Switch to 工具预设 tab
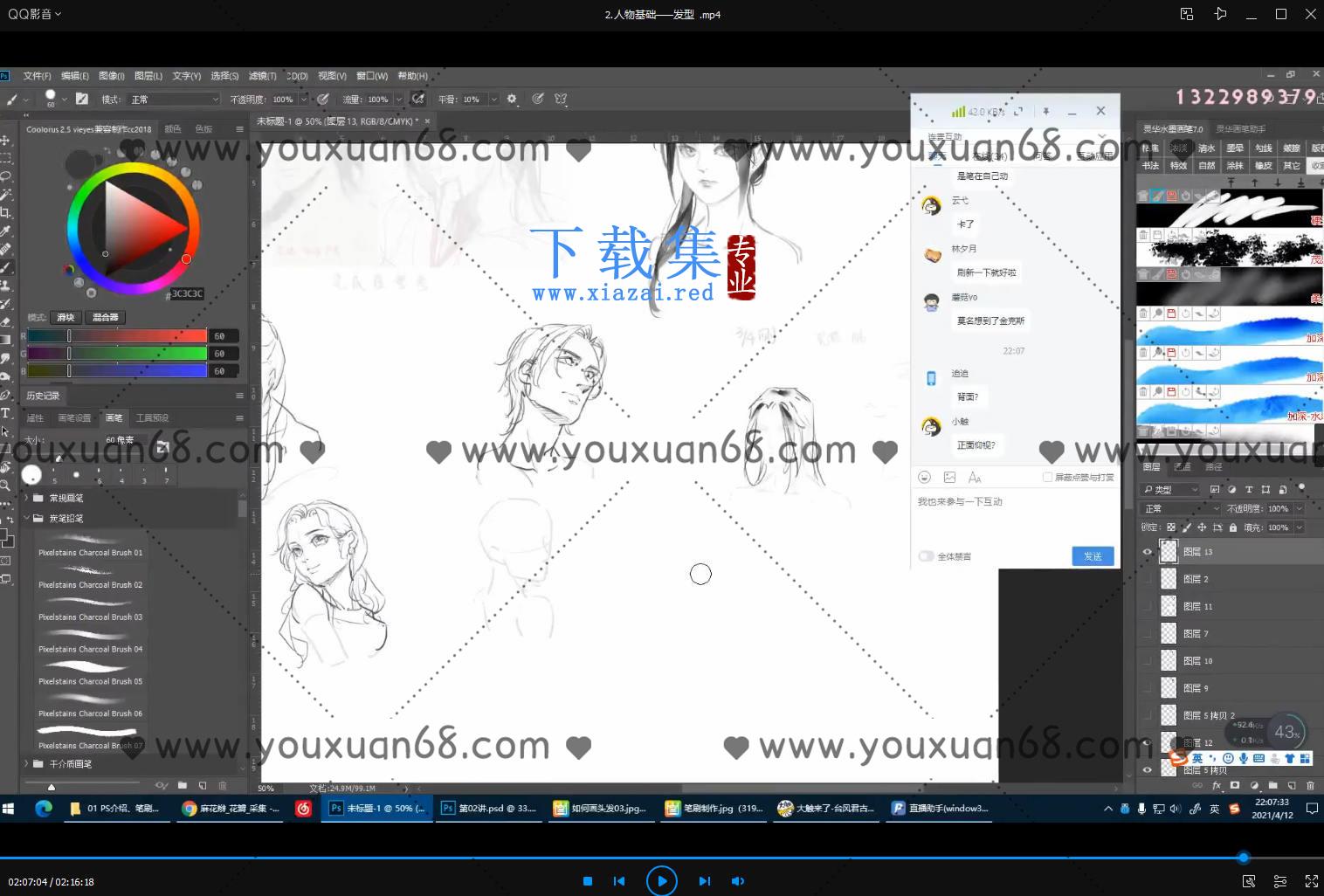Viewport: 1324px width, 896px height. 152,418
